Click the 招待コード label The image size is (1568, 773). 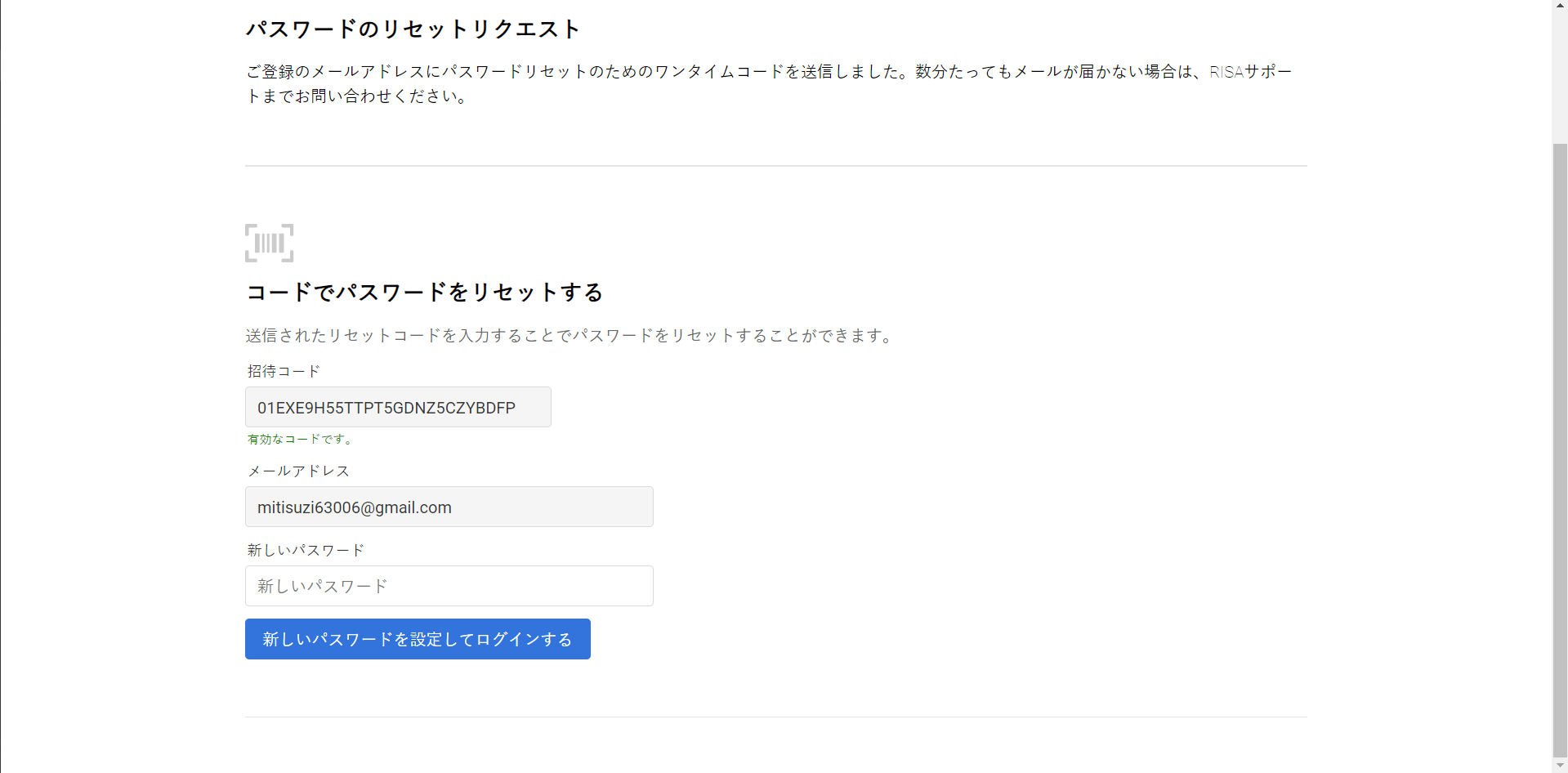click(284, 371)
